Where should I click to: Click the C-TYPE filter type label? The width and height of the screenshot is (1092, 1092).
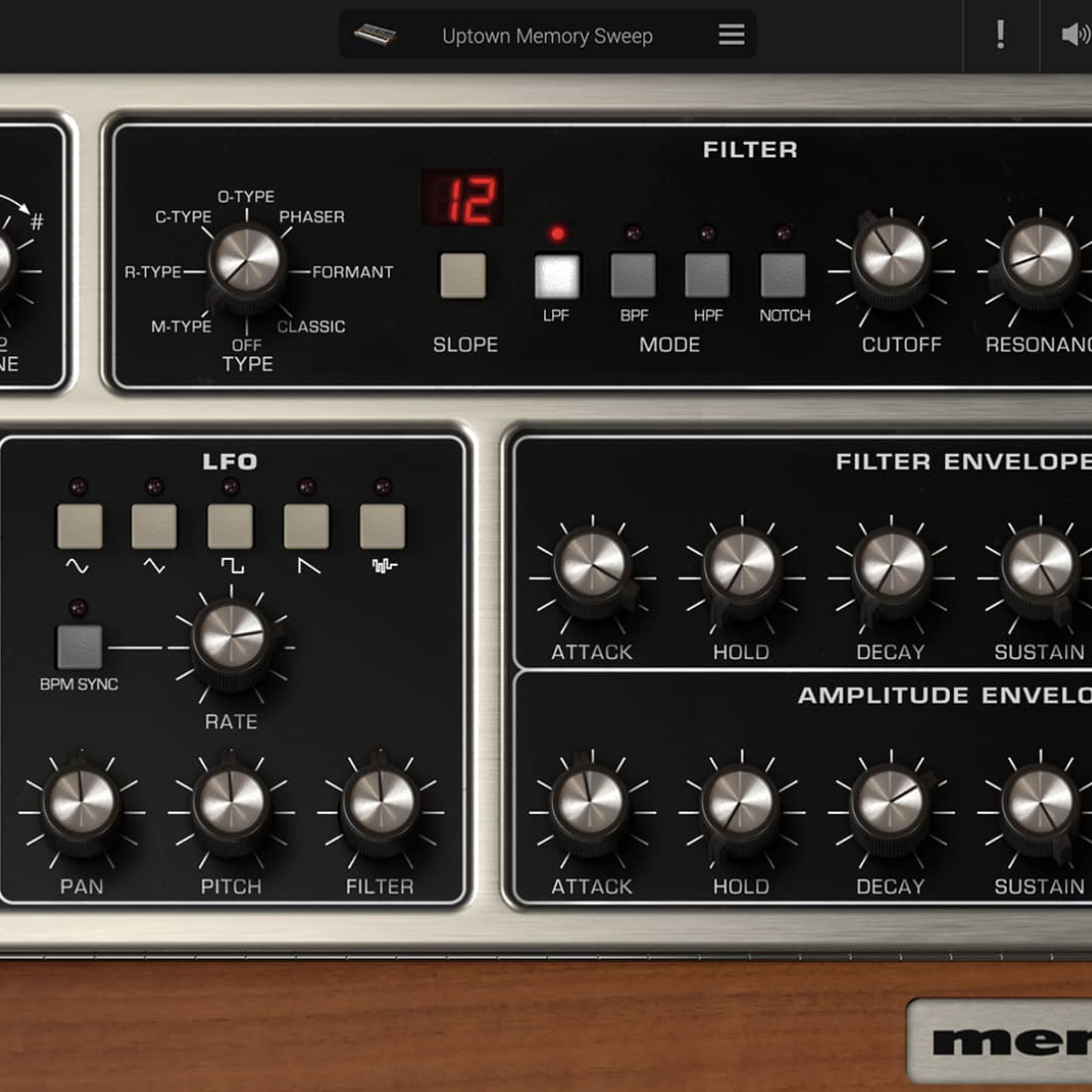tap(184, 216)
